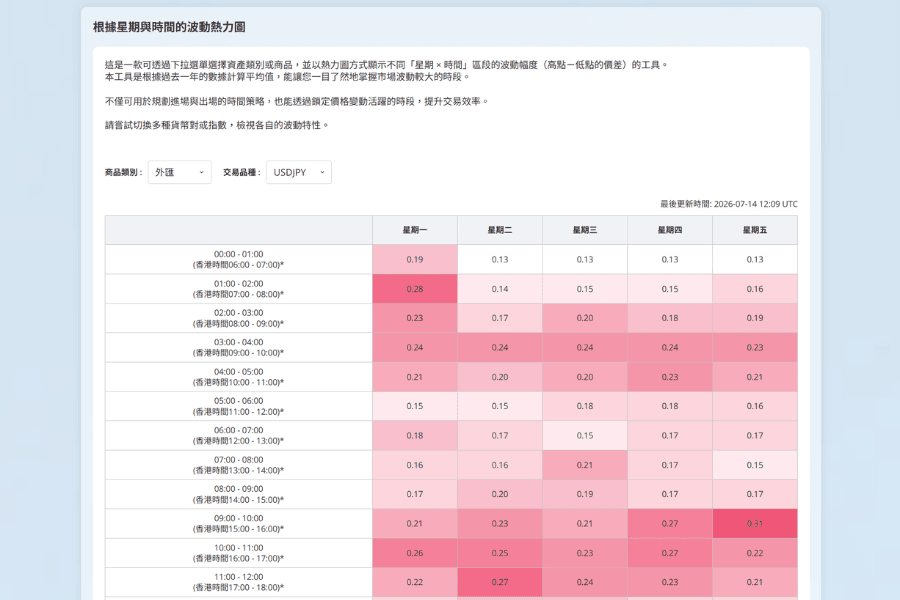Click Friday 09:00-10:00 cell value 0.31
Screen dimensions: 900x600
click(x=755, y=524)
